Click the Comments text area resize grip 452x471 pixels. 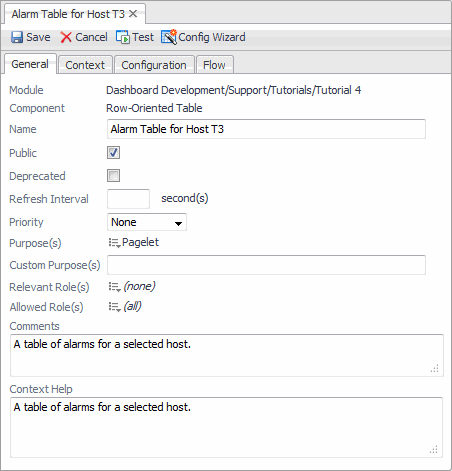pyautogui.click(x=434, y=368)
